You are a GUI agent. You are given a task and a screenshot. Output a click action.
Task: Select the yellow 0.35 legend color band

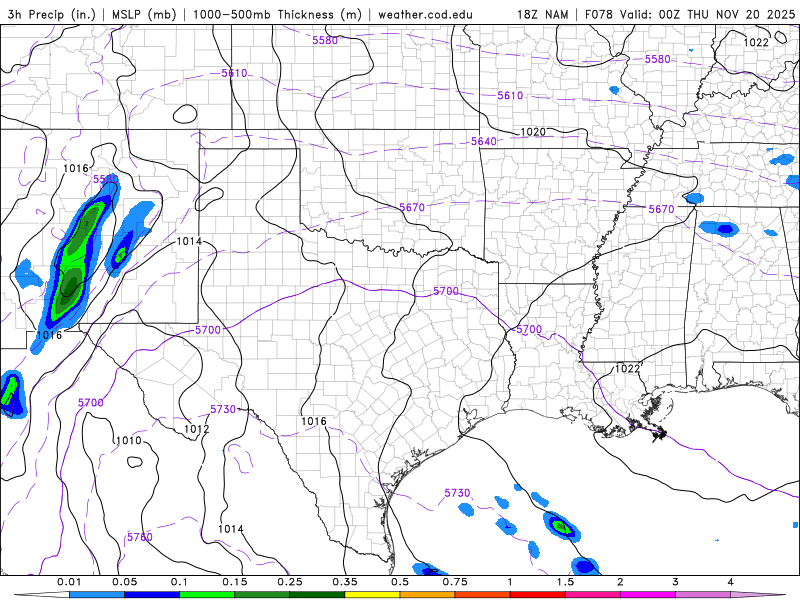coord(372,595)
